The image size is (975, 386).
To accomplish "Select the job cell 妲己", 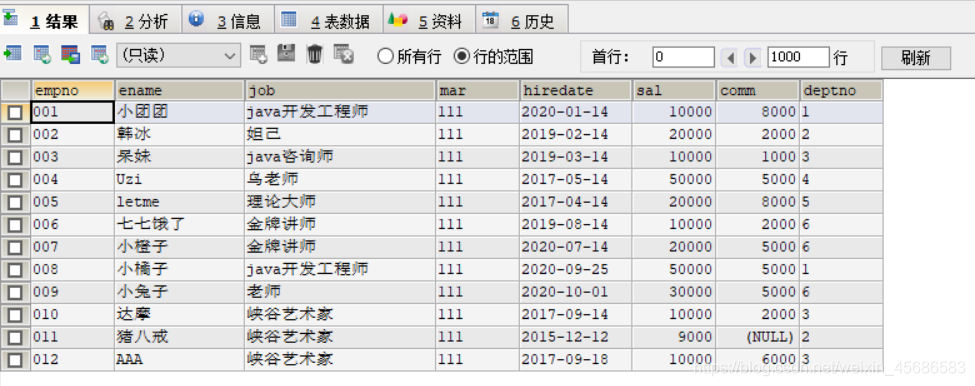I will 340,135.
